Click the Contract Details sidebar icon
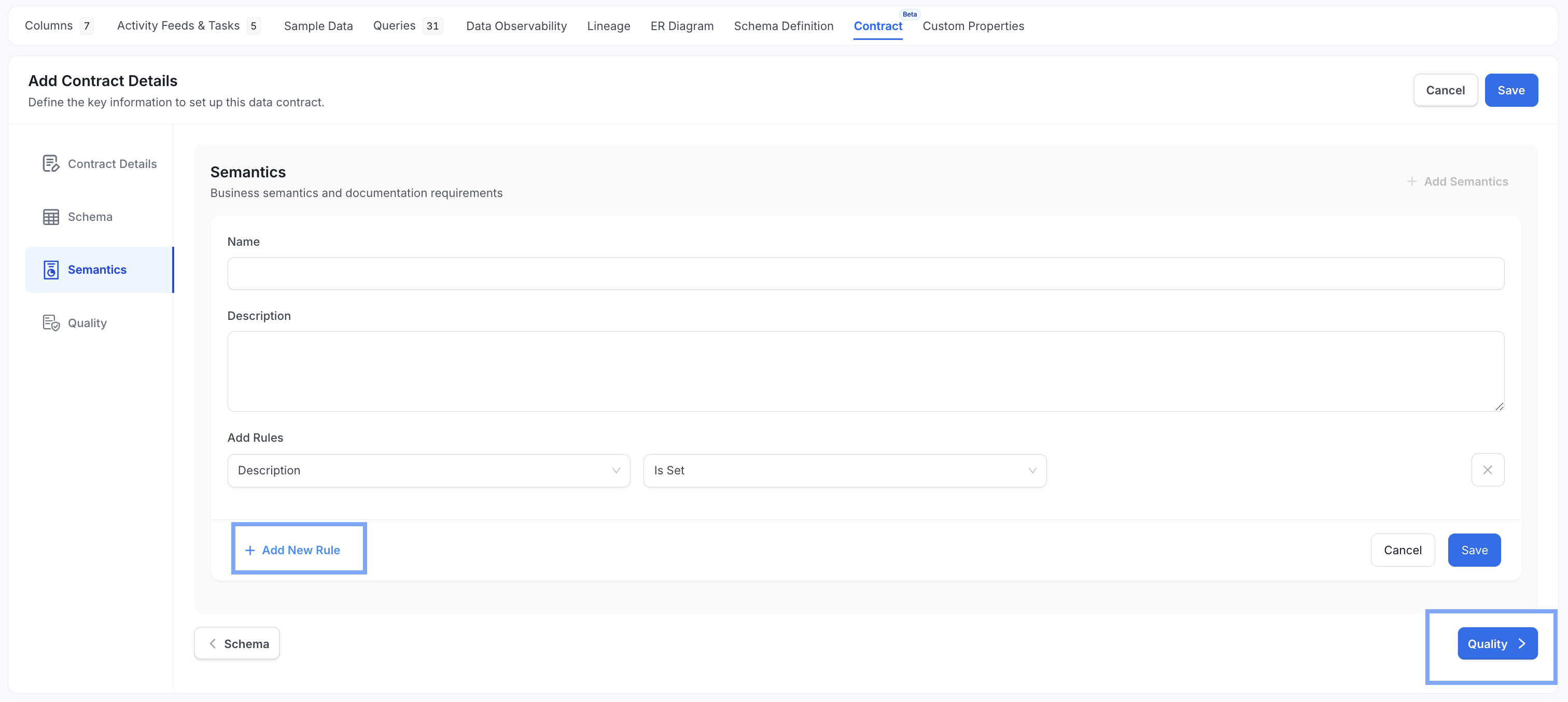The height and width of the screenshot is (702, 1568). pyautogui.click(x=51, y=164)
